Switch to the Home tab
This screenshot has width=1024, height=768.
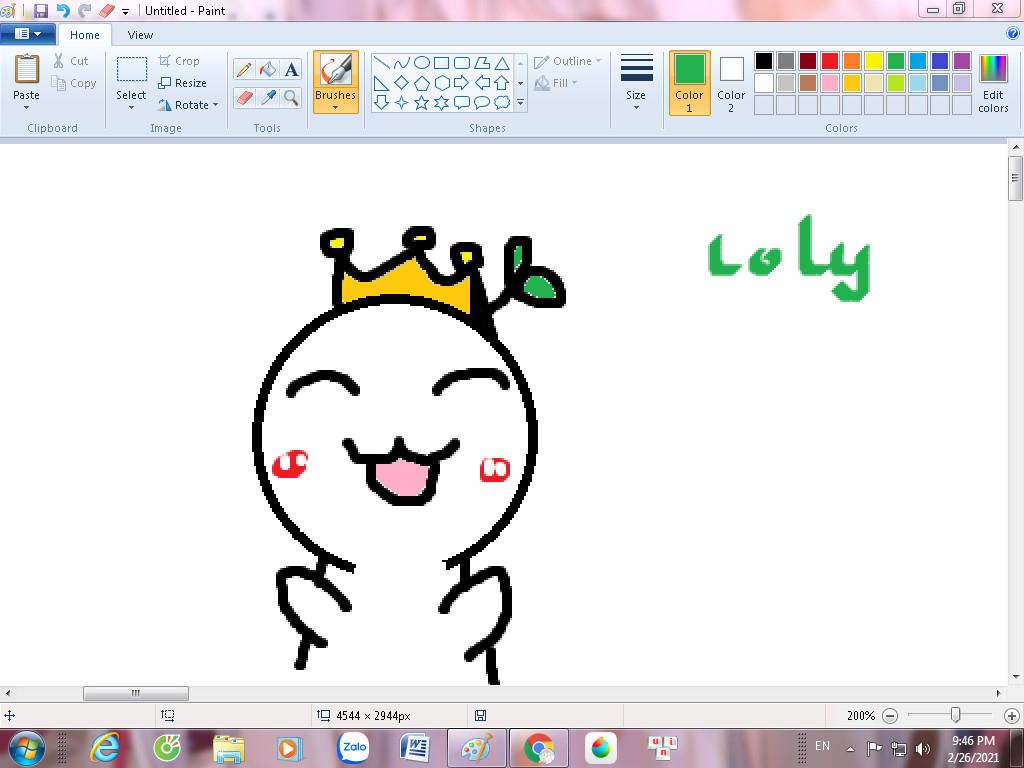(x=85, y=35)
